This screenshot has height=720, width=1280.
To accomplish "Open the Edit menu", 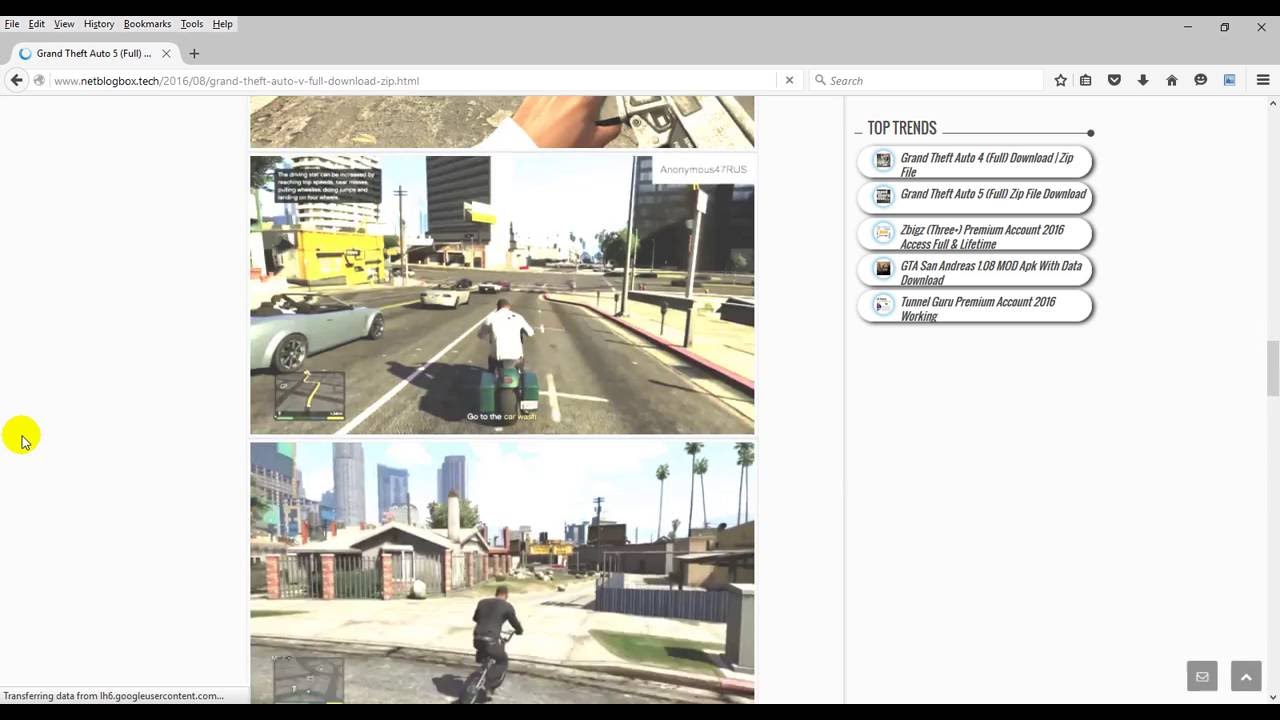I will pyautogui.click(x=37, y=24).
